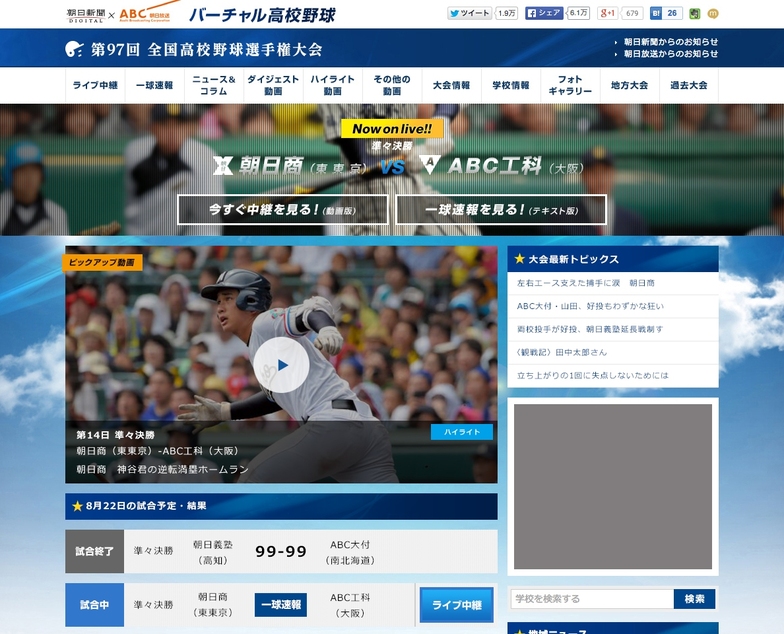Open the 一球速報 navigation tab

pos(154,86)
